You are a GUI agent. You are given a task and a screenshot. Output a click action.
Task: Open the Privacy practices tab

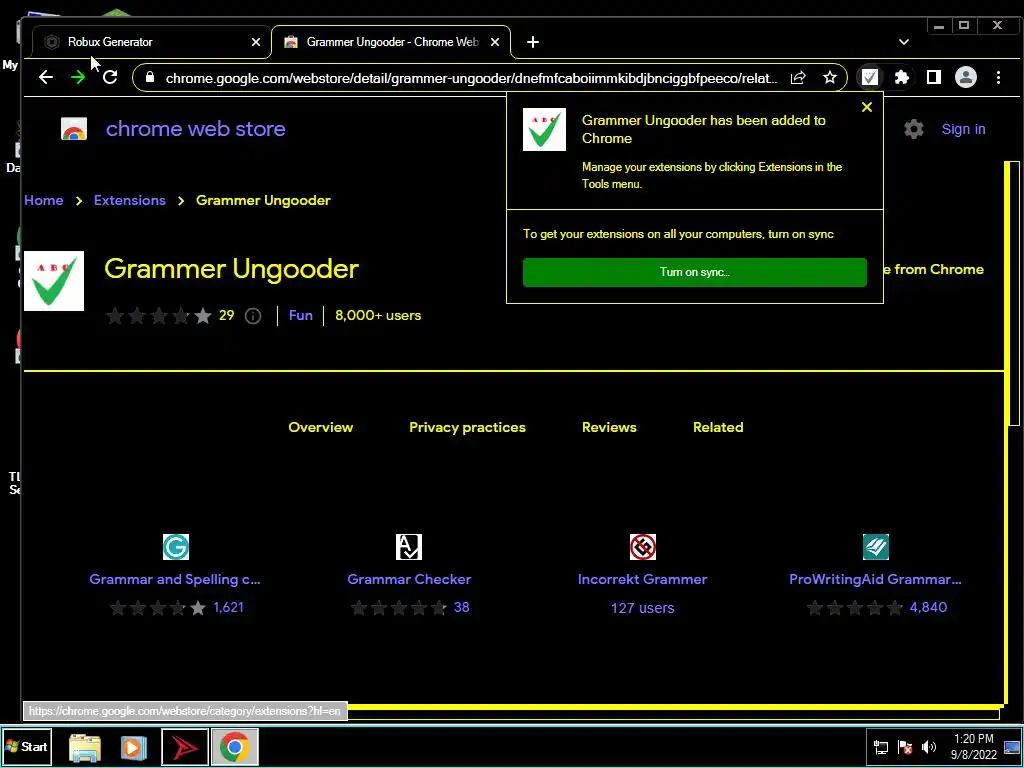click(467, 427)
